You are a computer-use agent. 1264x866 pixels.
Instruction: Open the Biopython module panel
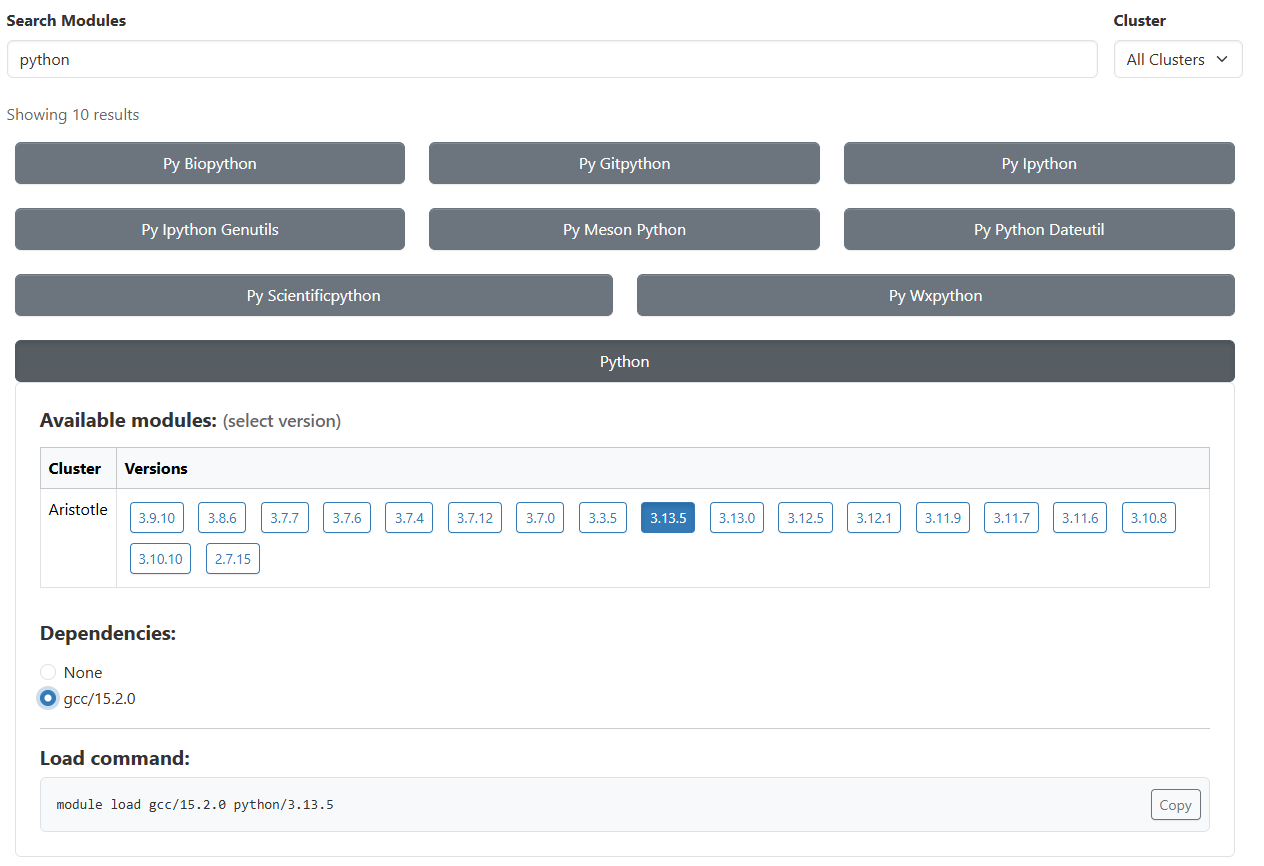tap(209, 163)
